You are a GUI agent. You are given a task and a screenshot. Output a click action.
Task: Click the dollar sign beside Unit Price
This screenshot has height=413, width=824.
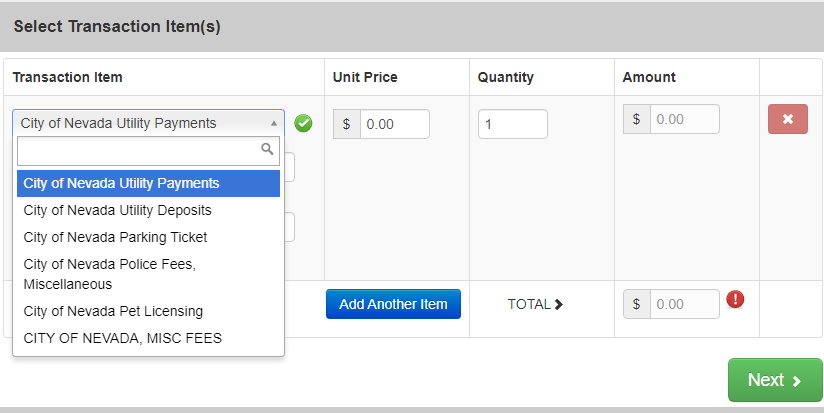point(346,124)
